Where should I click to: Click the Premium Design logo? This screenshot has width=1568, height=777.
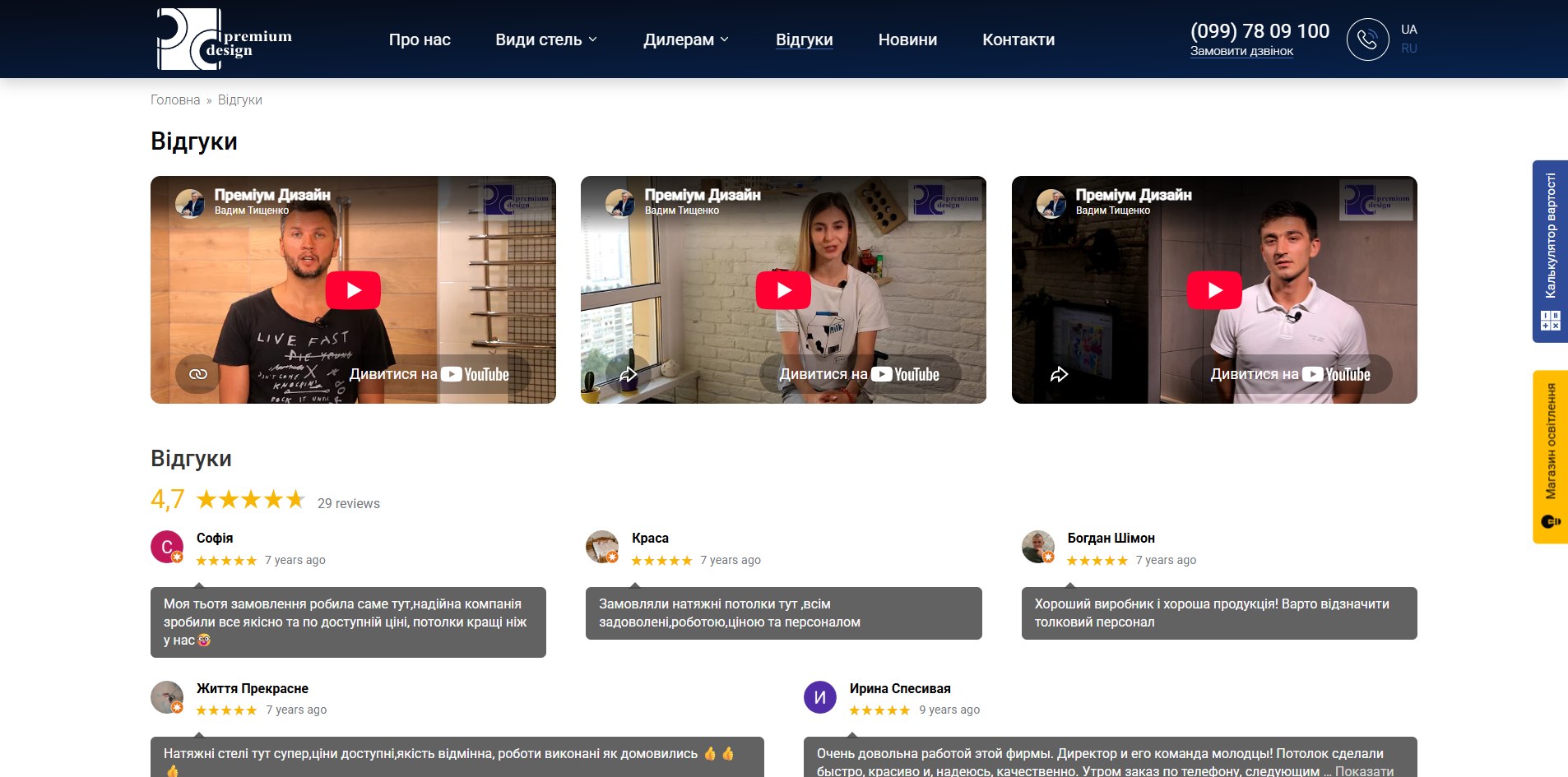(x=224, y=39)
